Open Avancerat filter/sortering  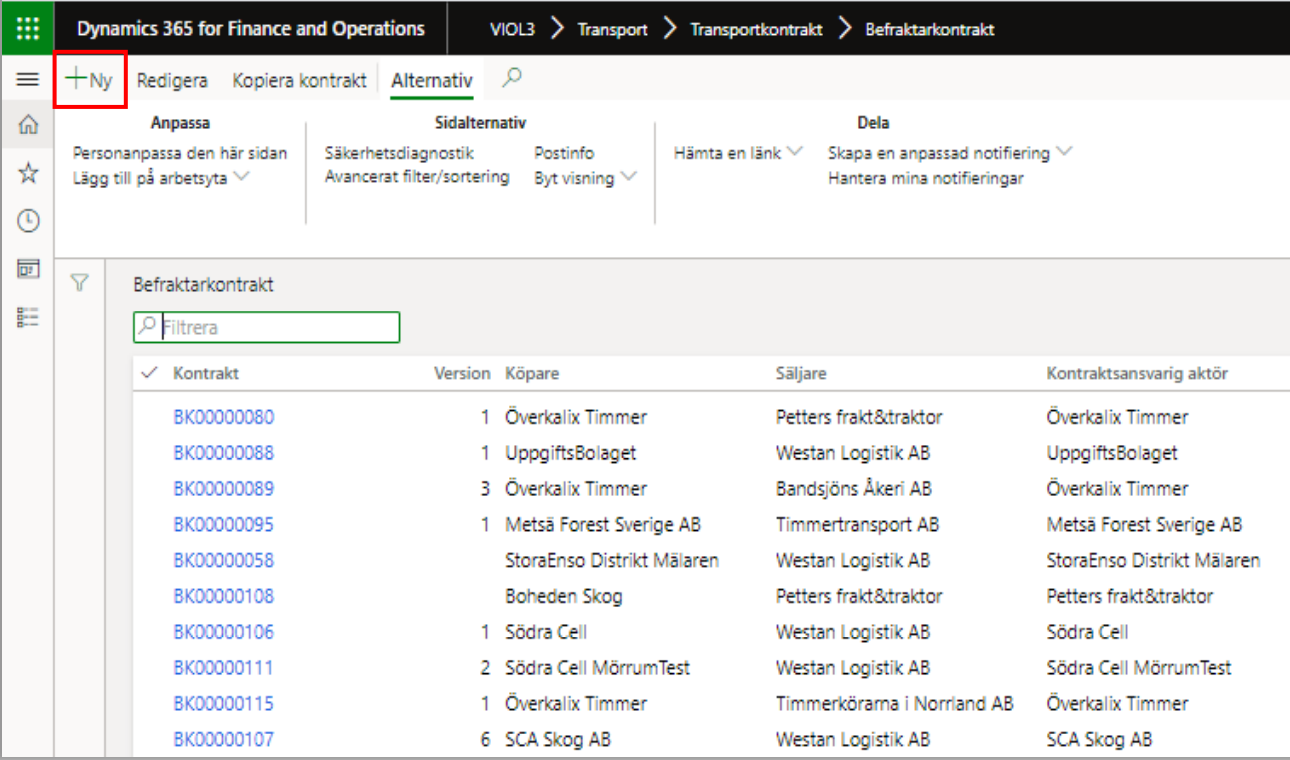(x=417, y=177)
